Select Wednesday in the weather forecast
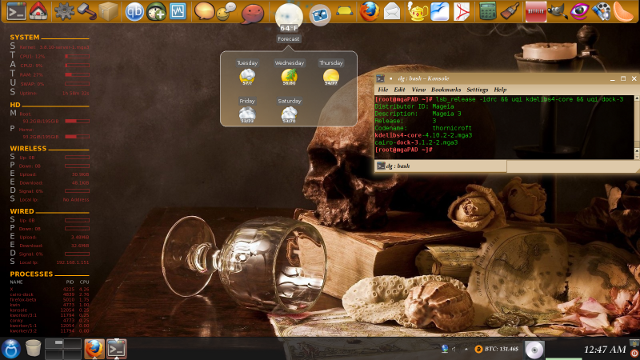 pos(289,72)
